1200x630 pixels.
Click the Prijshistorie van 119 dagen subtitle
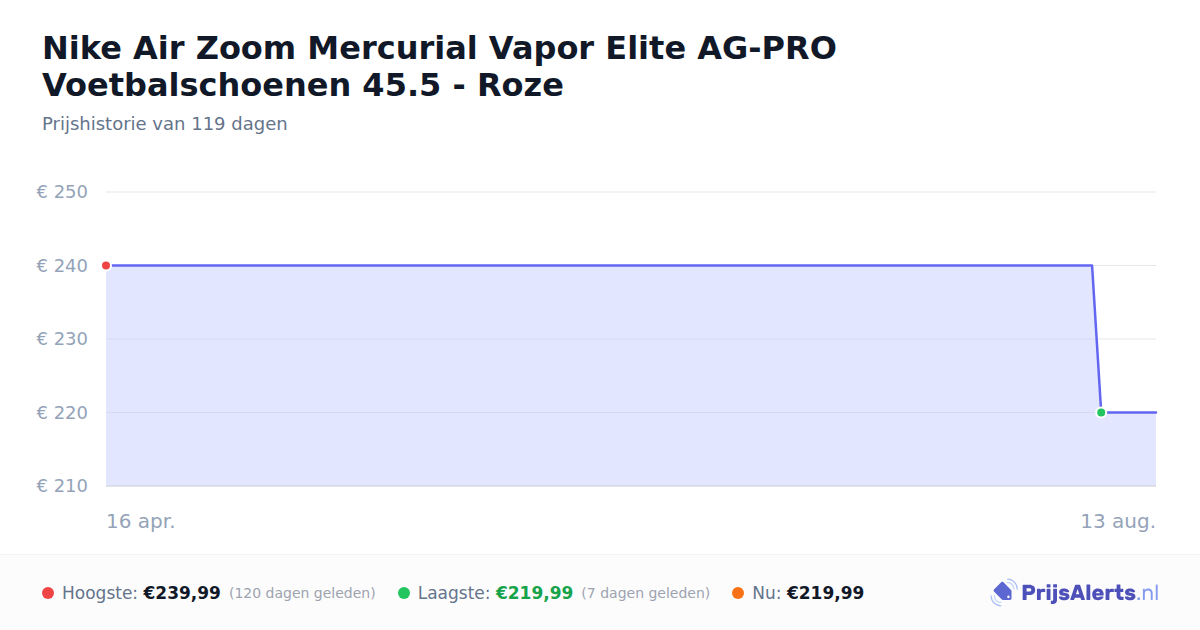click(165, 124)
